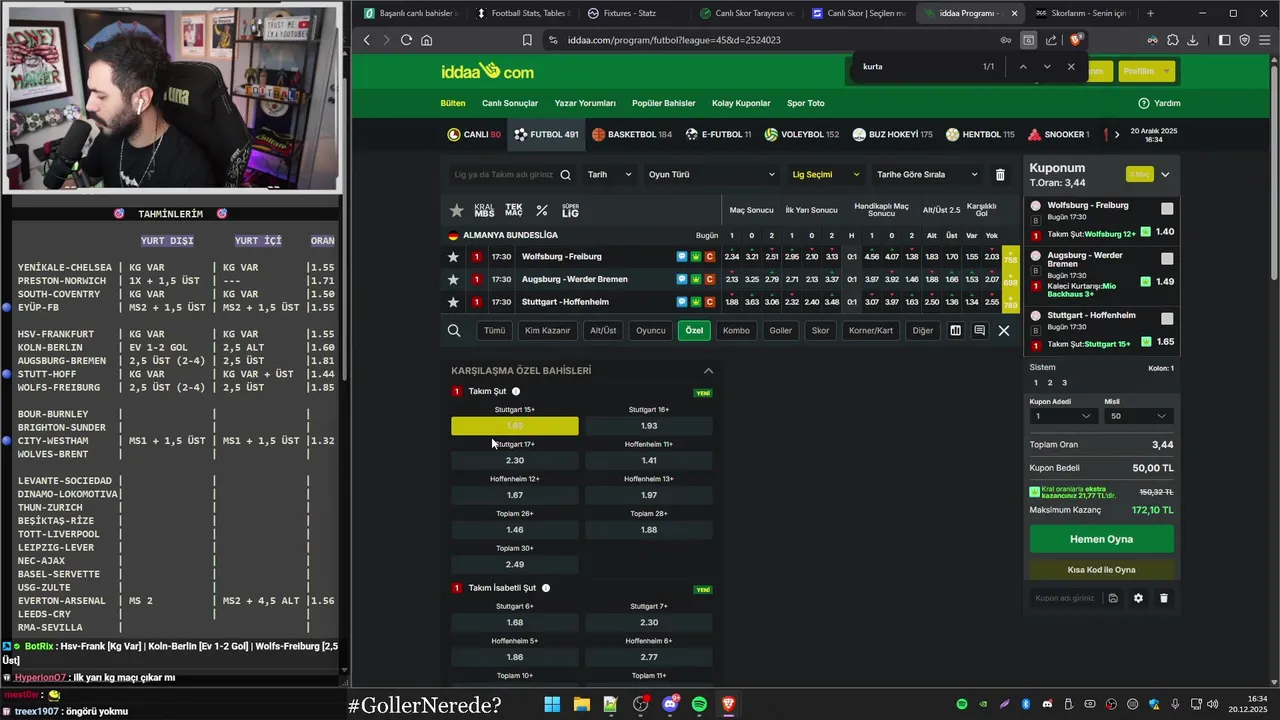Open comment bubble icon next to Diğer
Screen dimensions: 1280x720
pyautogui.click(x=979, y=330)
